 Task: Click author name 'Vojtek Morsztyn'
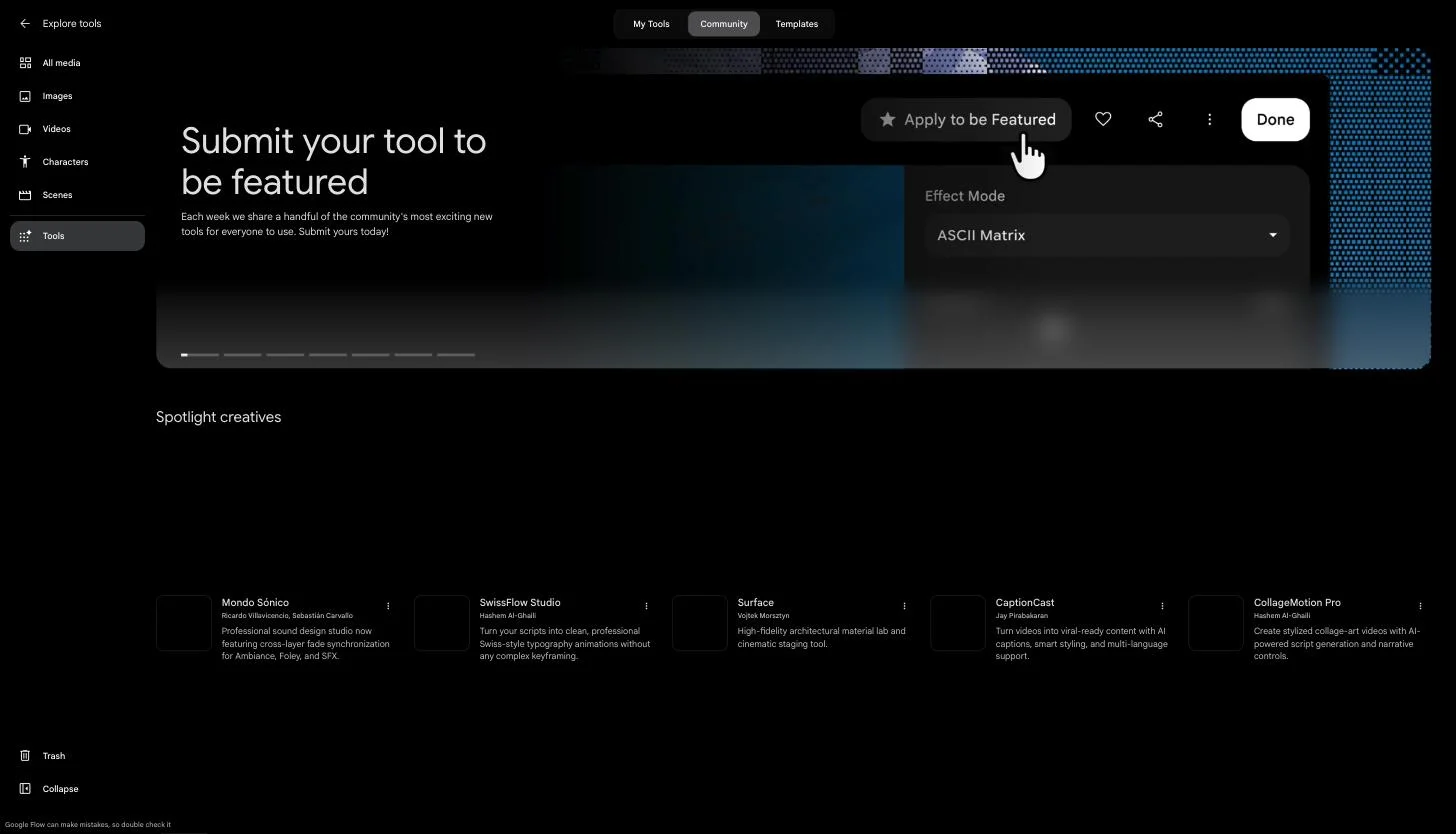coord(764,616)
